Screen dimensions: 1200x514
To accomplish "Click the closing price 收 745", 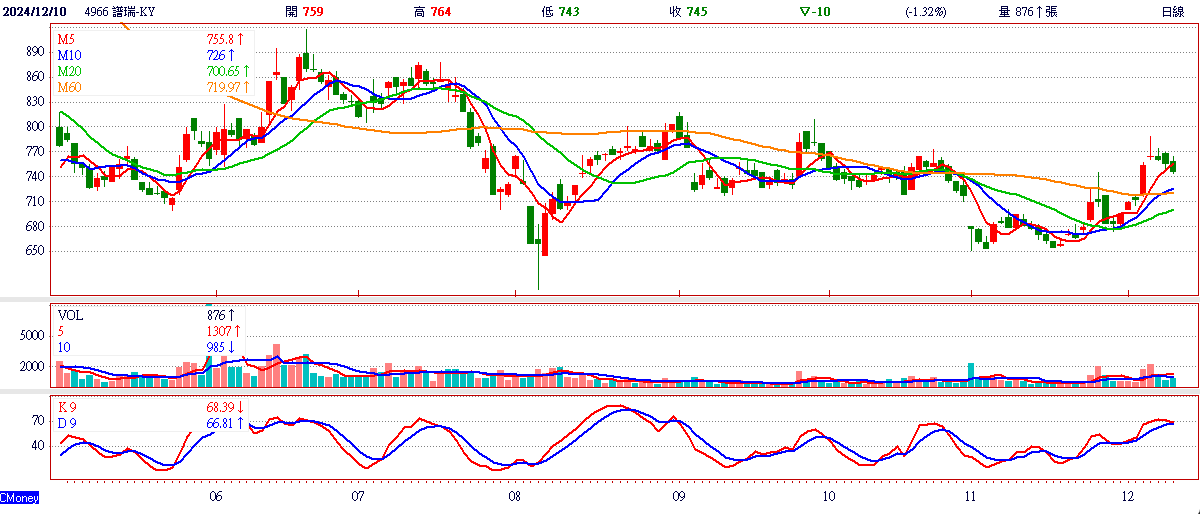I will pyautogui.click(x=690, y=12).
